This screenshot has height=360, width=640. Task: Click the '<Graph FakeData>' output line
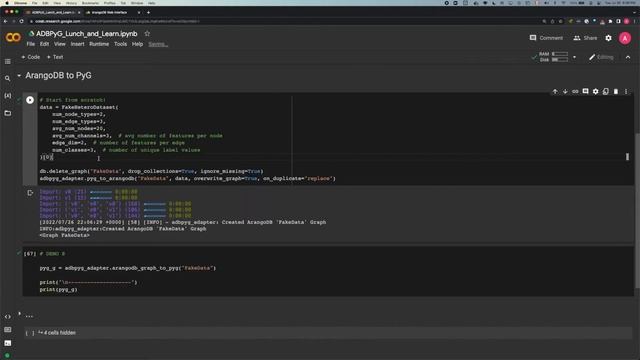pyautogui.click(x=64, y=236)
